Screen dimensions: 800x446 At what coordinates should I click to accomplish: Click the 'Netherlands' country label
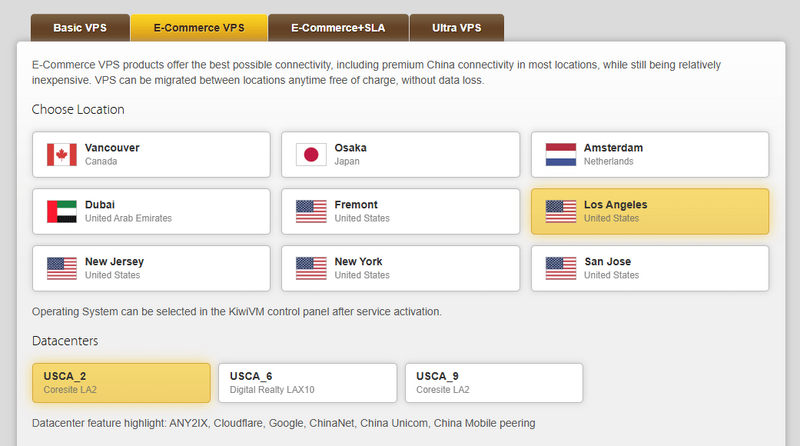pyautogui.click(x=609, y=161)
